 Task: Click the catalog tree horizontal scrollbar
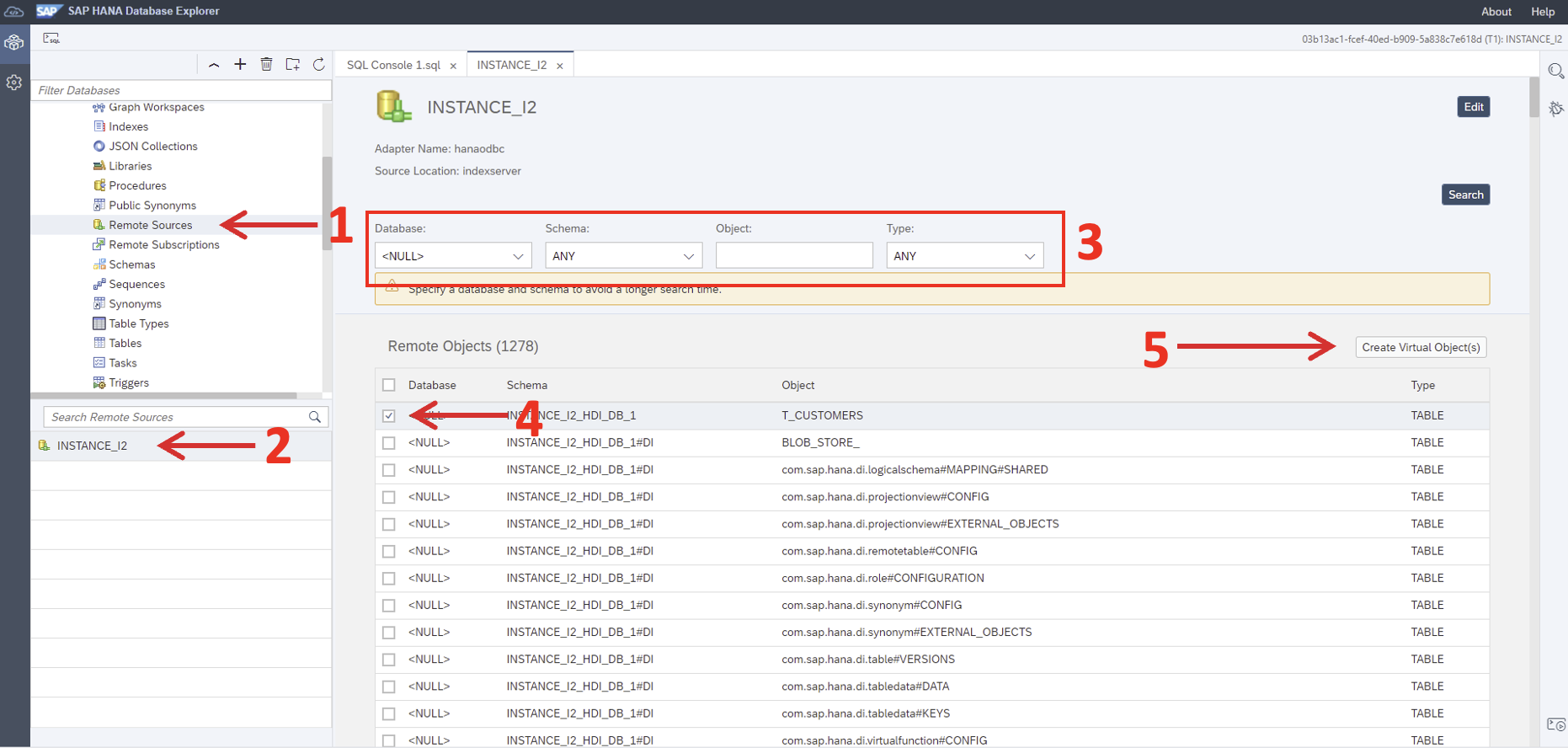[164, 395]
